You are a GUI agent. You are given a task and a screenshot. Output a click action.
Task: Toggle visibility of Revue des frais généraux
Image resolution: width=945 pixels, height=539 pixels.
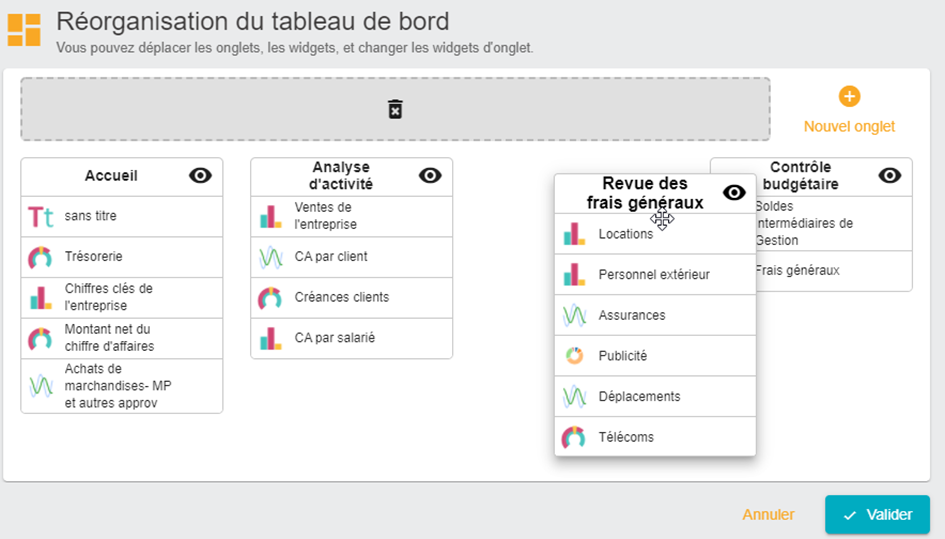click(734, 193)
